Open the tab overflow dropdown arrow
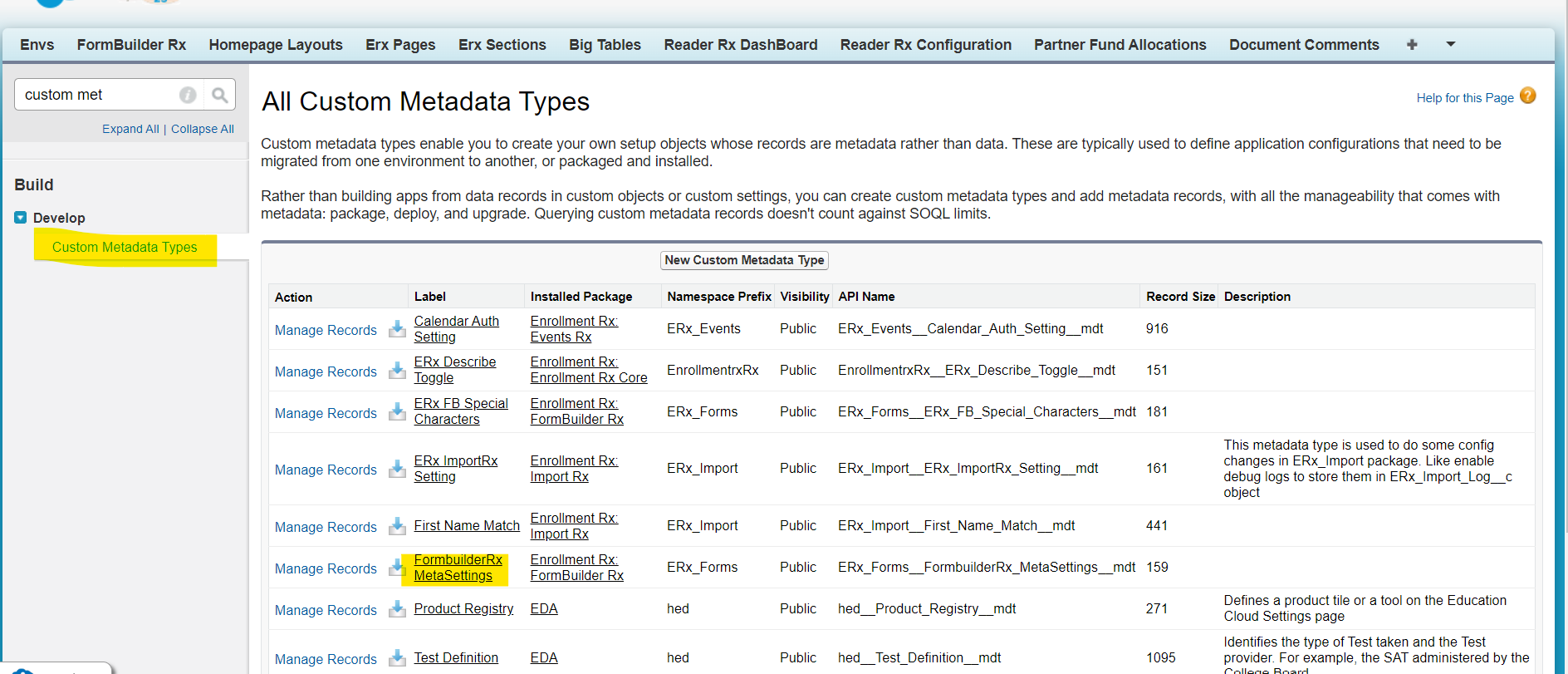 tap(1450, 44)
